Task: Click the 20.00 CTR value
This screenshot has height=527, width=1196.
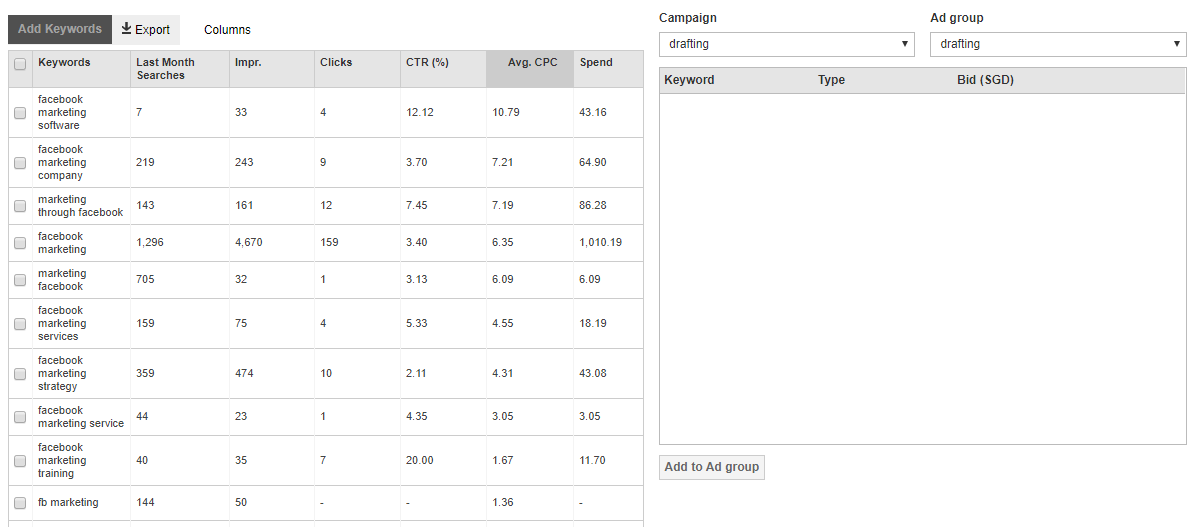Action: [x=420, y=460]
